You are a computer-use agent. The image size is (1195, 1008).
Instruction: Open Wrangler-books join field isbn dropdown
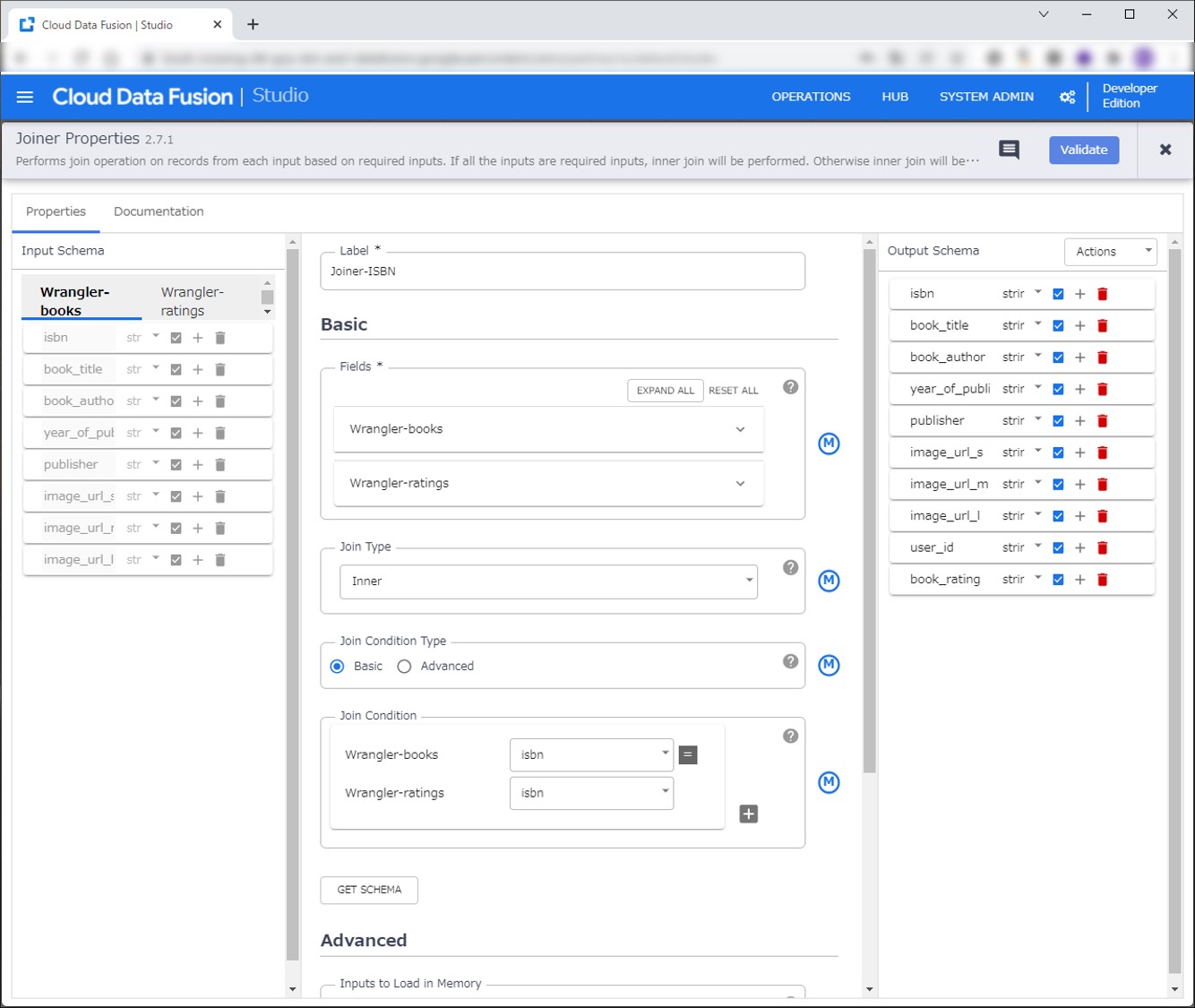tap(591, 754)
